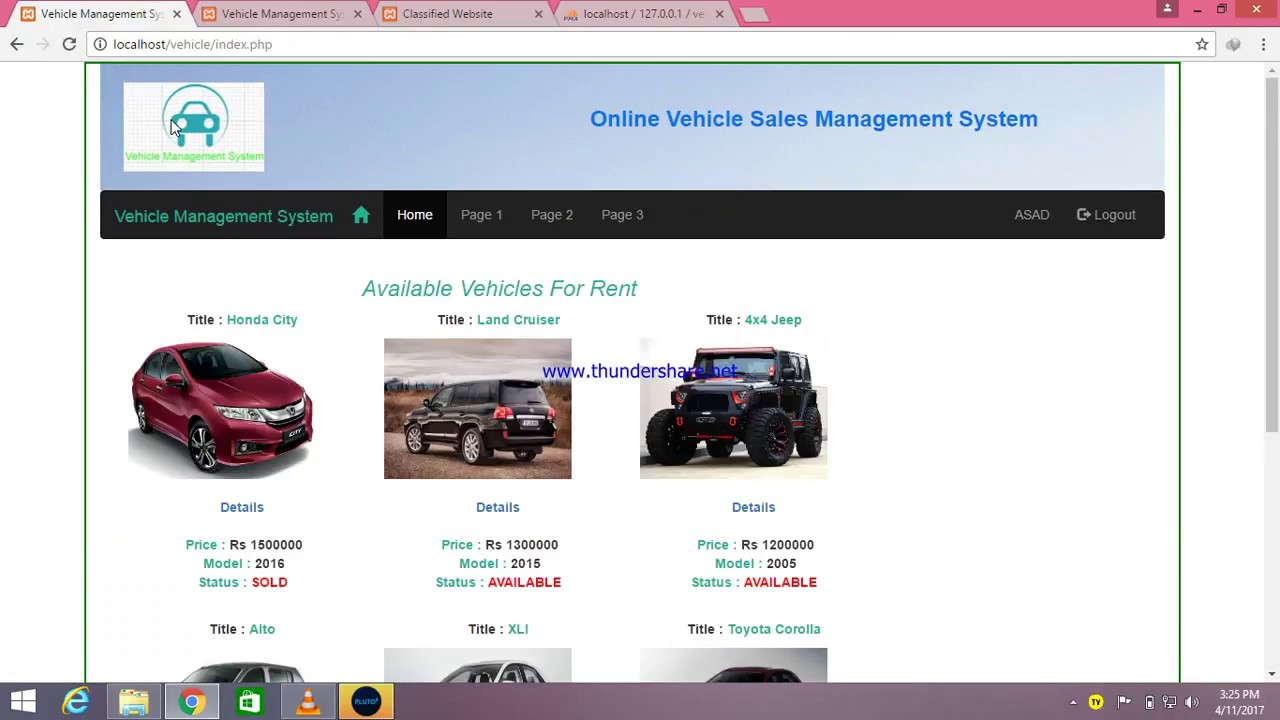
Task: Open Windows Store taskbar icon
Action: pos(249,702)
